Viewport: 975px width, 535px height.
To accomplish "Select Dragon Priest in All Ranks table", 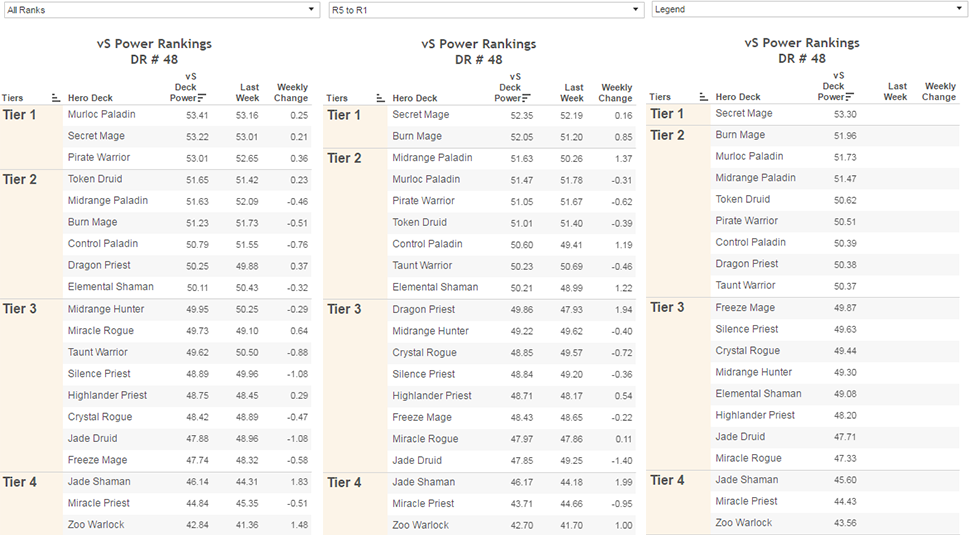I will [99, 265].
